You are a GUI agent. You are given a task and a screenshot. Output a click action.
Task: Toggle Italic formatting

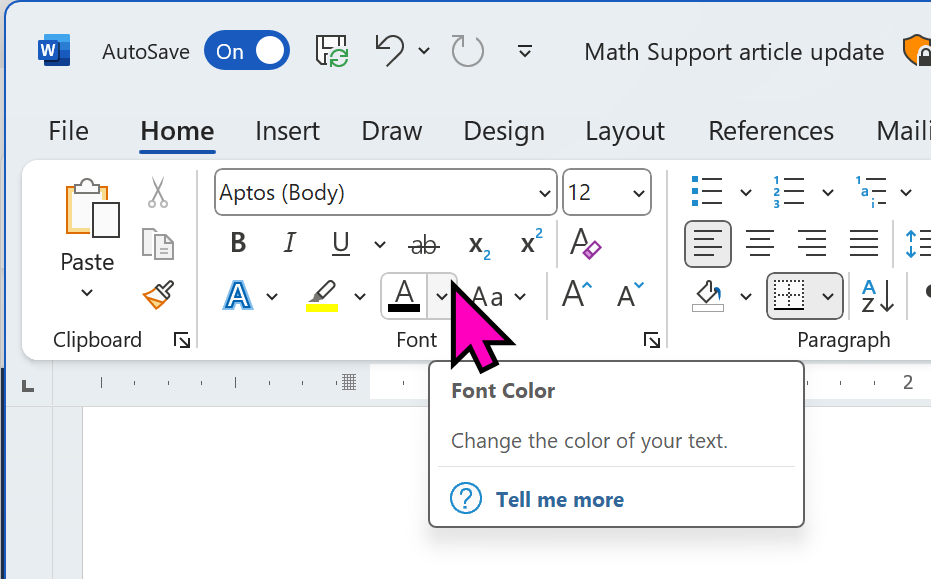click(290, 244)
